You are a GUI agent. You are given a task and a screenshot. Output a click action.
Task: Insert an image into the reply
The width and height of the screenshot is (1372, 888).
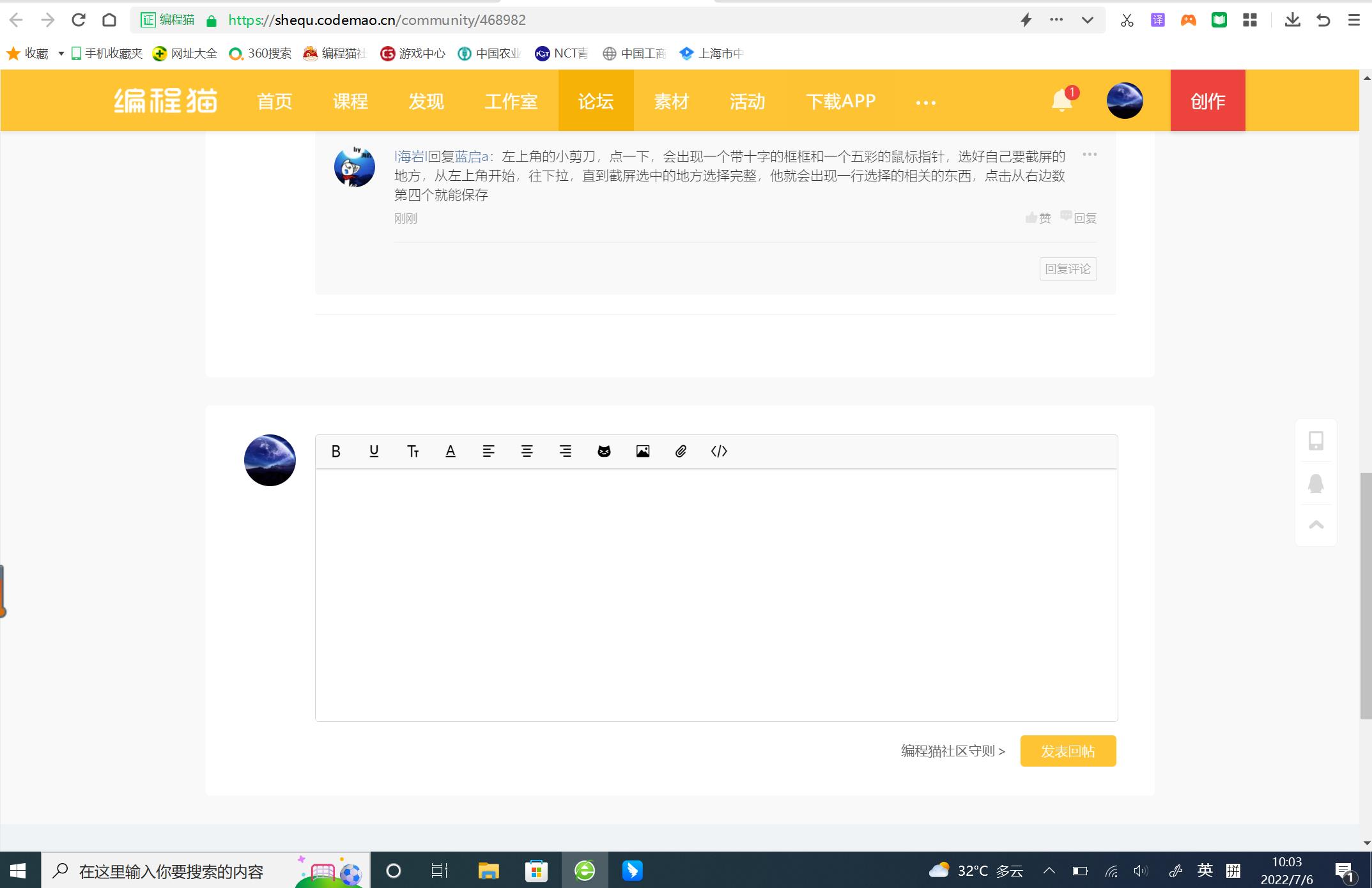pyautogui.click(x=643, y=452)
